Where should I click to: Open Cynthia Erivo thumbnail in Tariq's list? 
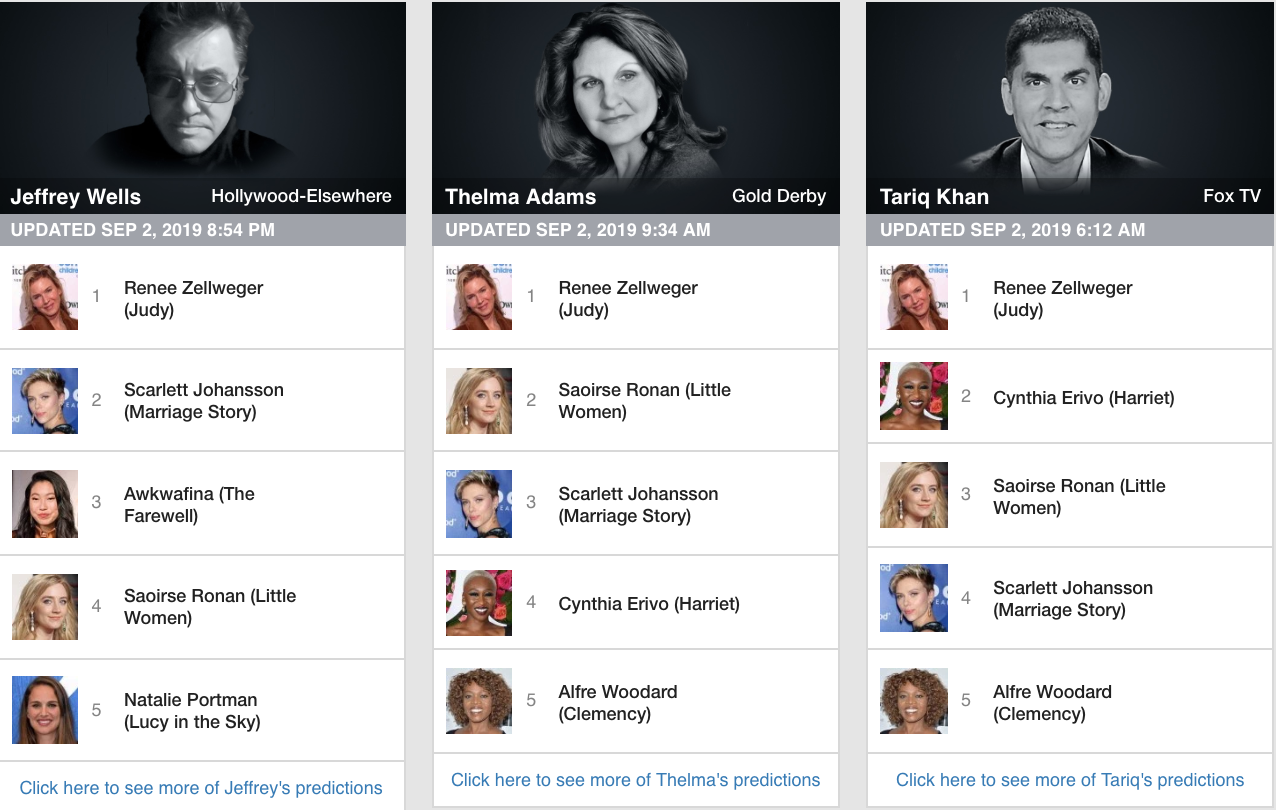tap(913, 396)
